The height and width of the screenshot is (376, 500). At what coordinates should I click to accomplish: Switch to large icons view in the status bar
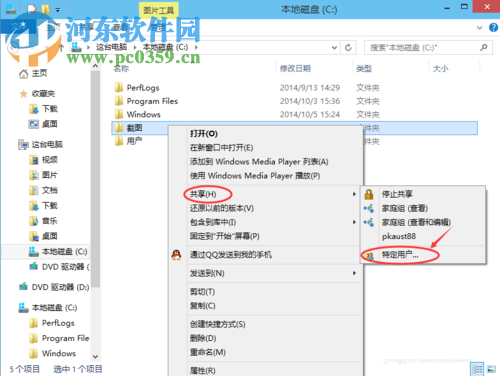pyautogui.click(x=491, y=369)
